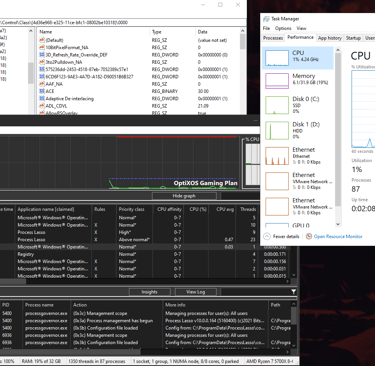The width and height of the screenshot is (375, 366).
Task: Select the Memory graph thumbnail
Action: (277, 81)
